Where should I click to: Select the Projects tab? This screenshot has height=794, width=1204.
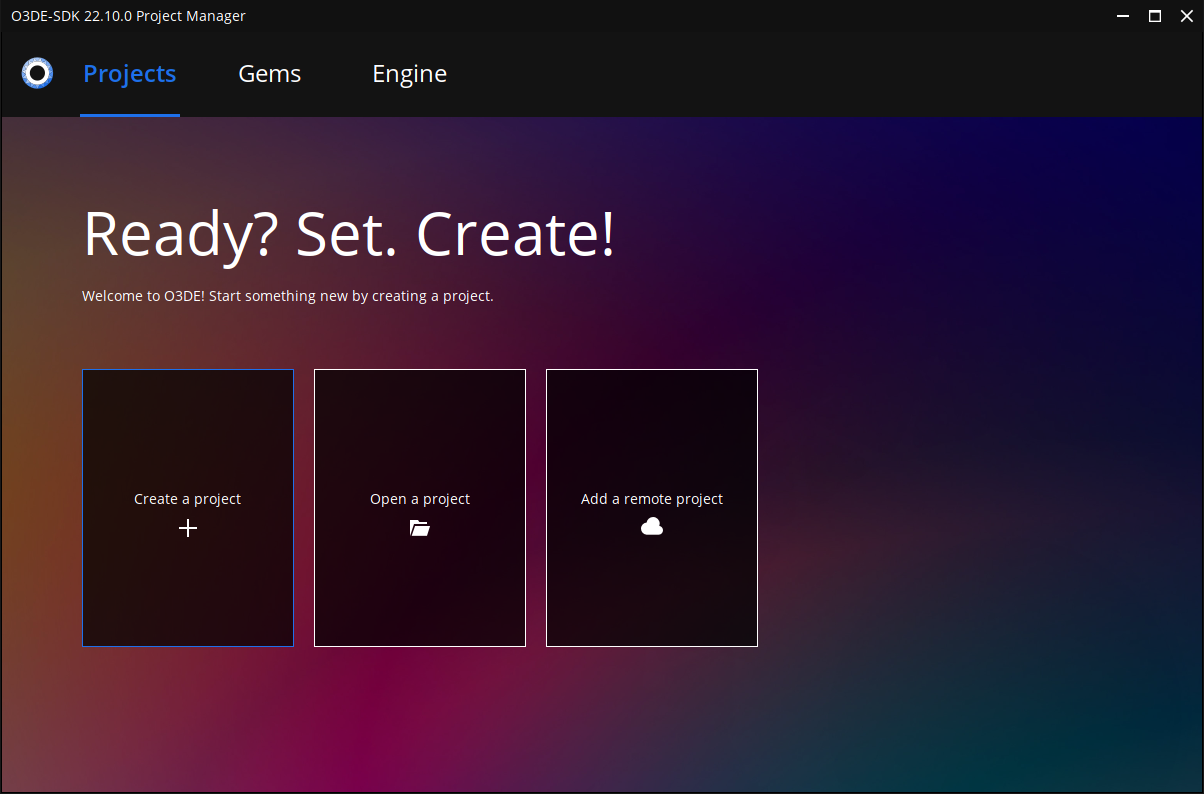(x=129, y=73)
